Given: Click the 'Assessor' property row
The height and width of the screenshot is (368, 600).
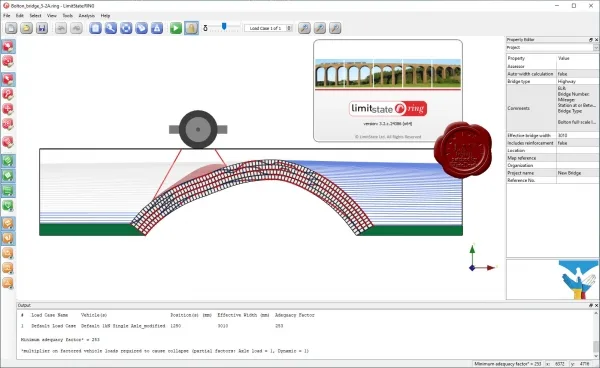Looking at the screenshot, I should (x=553, y=66).
